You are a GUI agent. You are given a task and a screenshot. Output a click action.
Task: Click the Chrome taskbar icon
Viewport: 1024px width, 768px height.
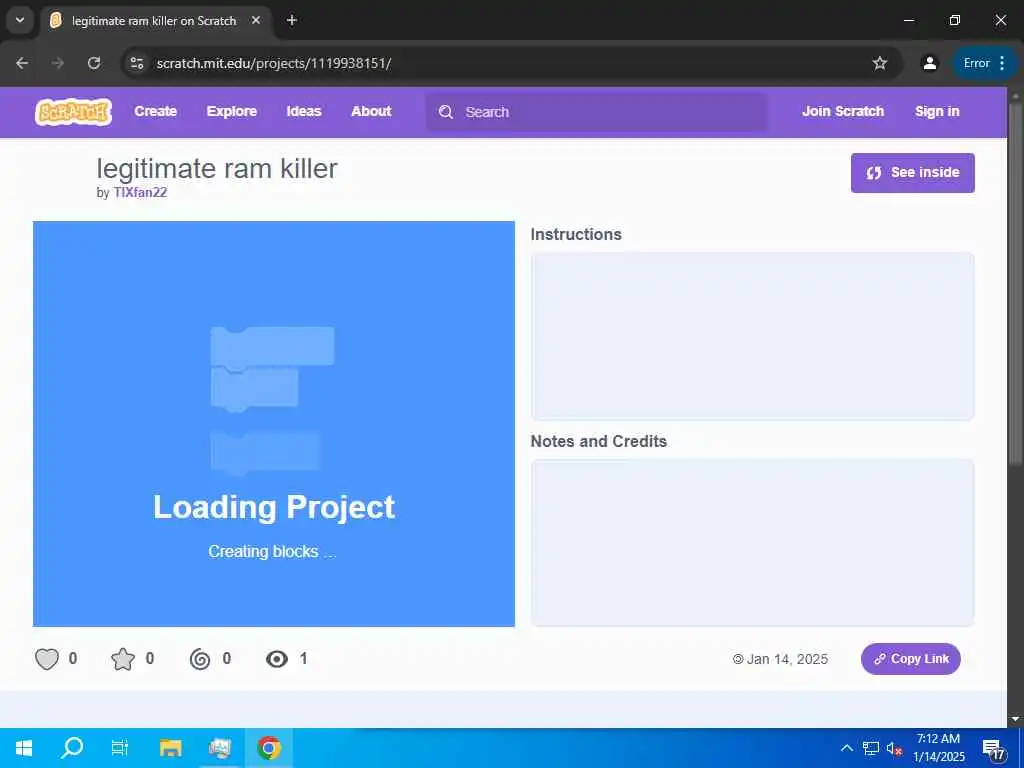[269, 748]
